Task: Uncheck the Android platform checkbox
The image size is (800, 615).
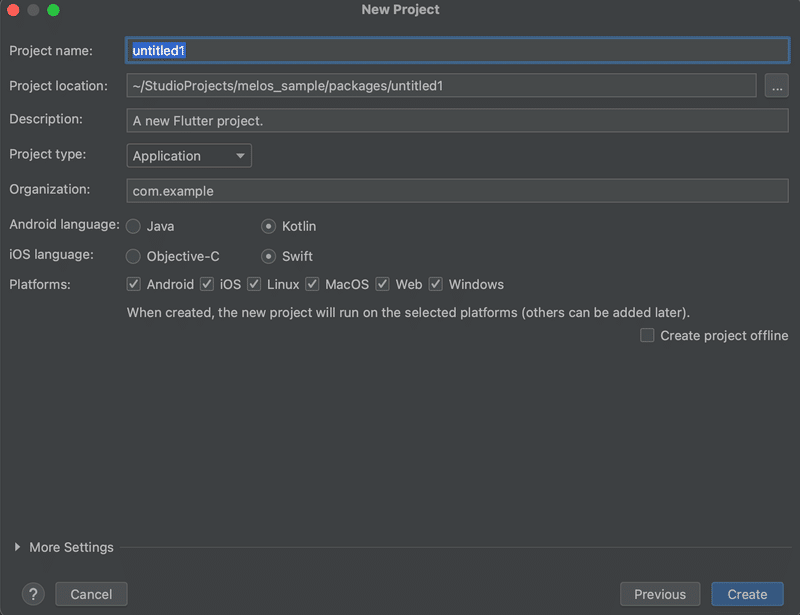Action: click(134, 285)
